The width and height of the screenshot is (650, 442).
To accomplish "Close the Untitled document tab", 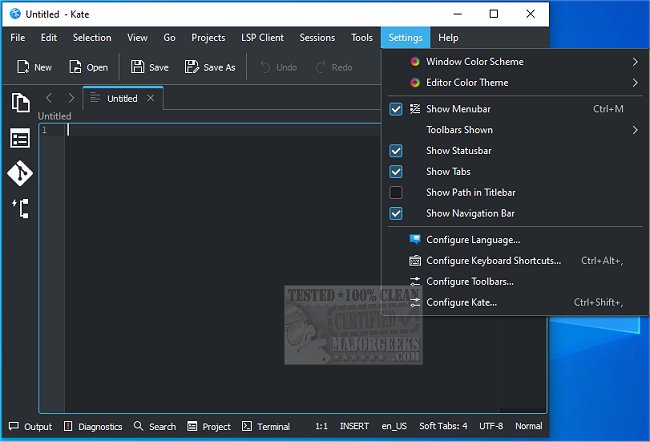I will click(151, 99).
